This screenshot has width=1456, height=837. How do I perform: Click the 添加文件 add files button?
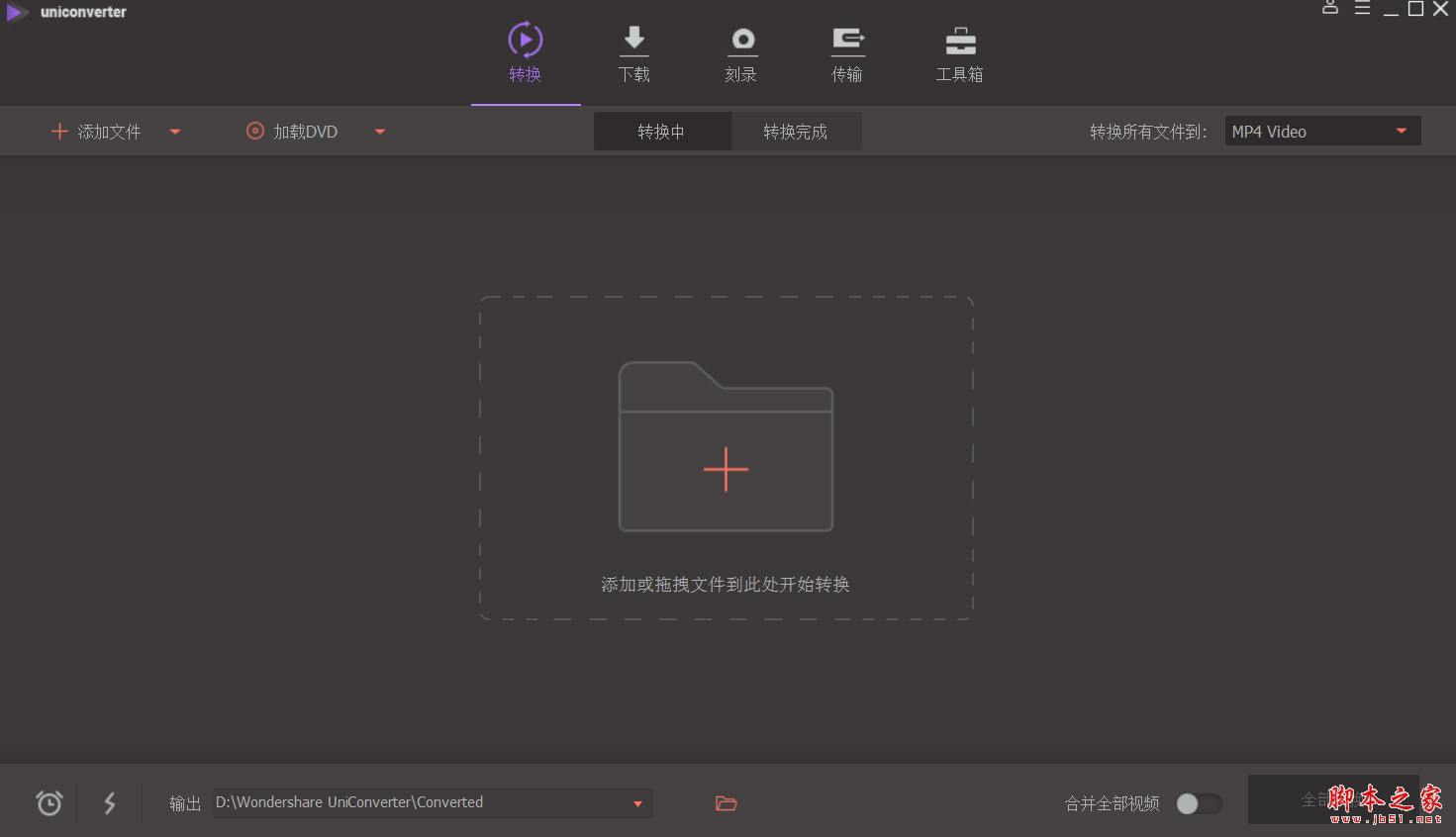(x=95, y=131)
